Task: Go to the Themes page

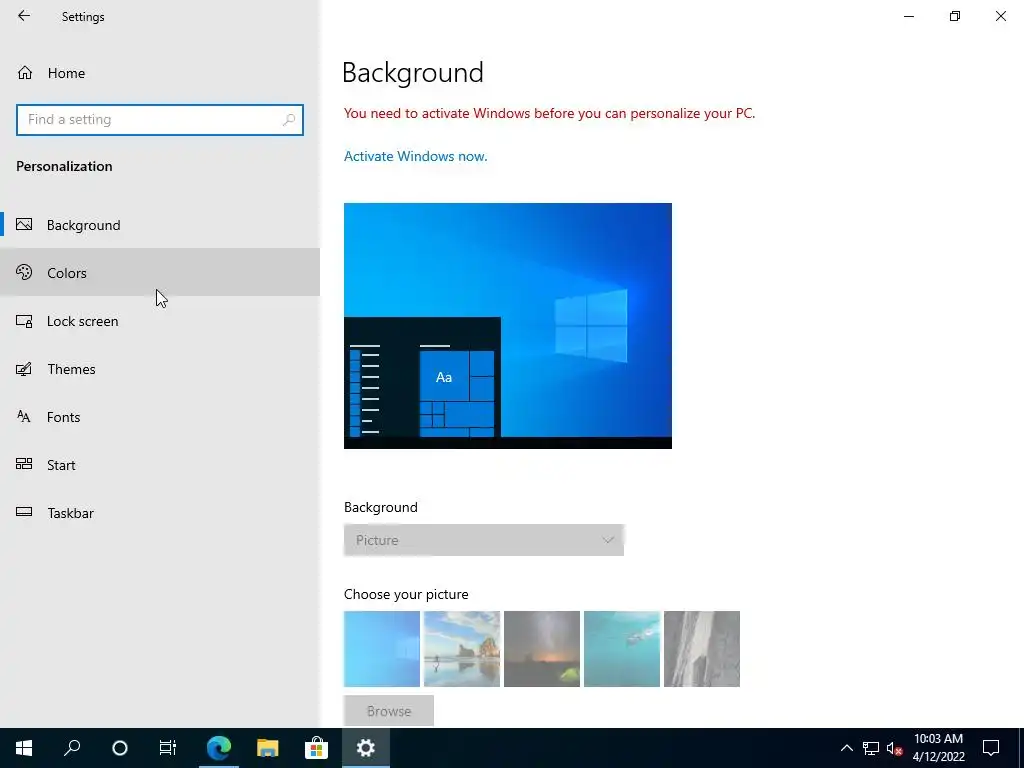Action: click(x=160, y=369)
